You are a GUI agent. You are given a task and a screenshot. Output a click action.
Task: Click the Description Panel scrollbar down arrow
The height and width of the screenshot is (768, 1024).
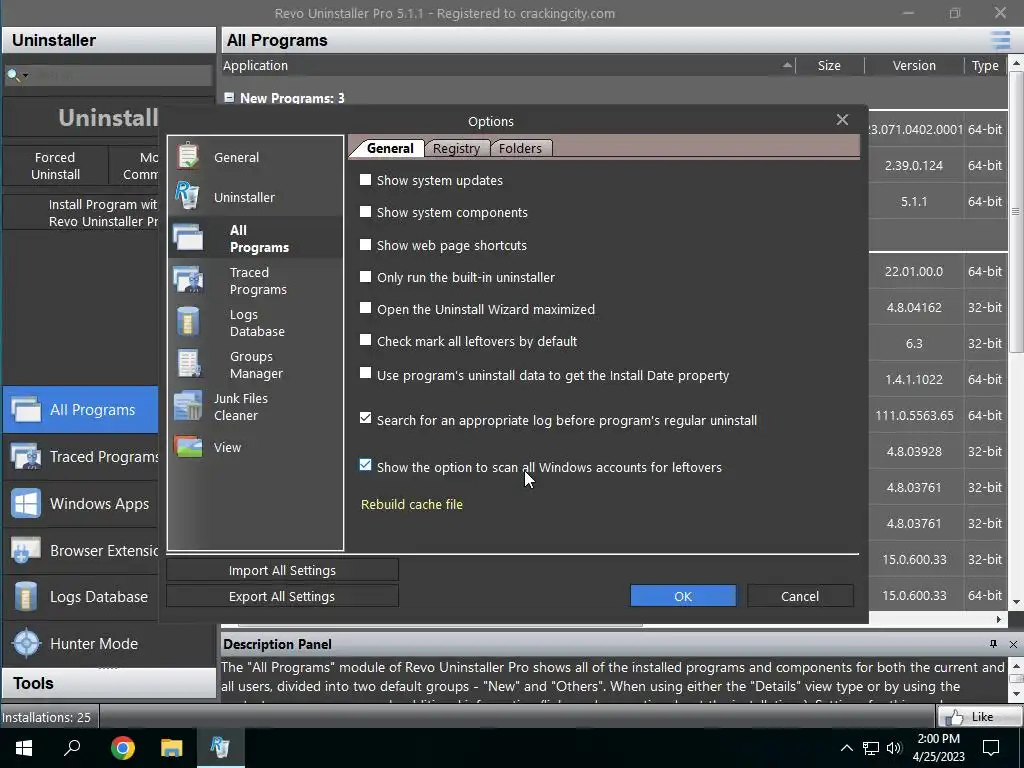1016,694
